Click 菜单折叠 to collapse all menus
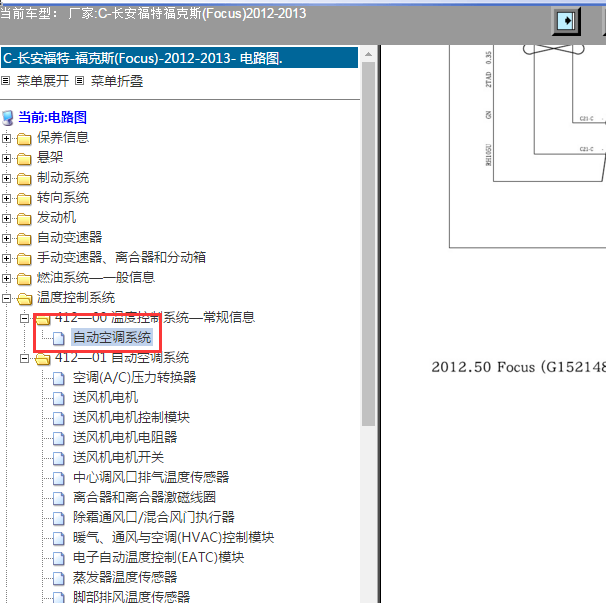 (x=117, y=81)
